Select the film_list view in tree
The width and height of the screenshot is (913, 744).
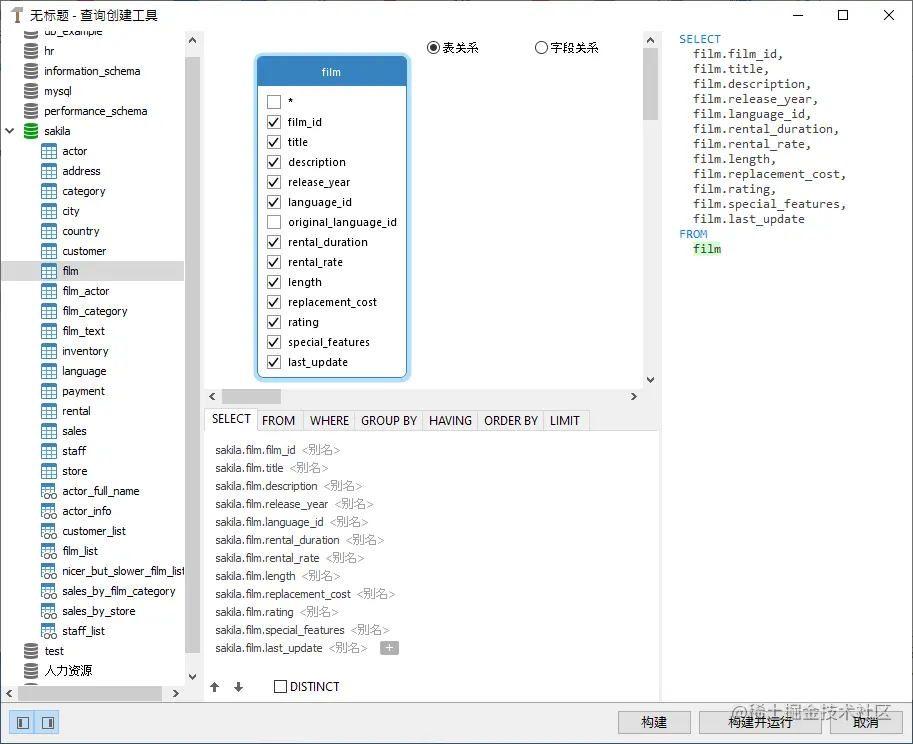(80, 551)
